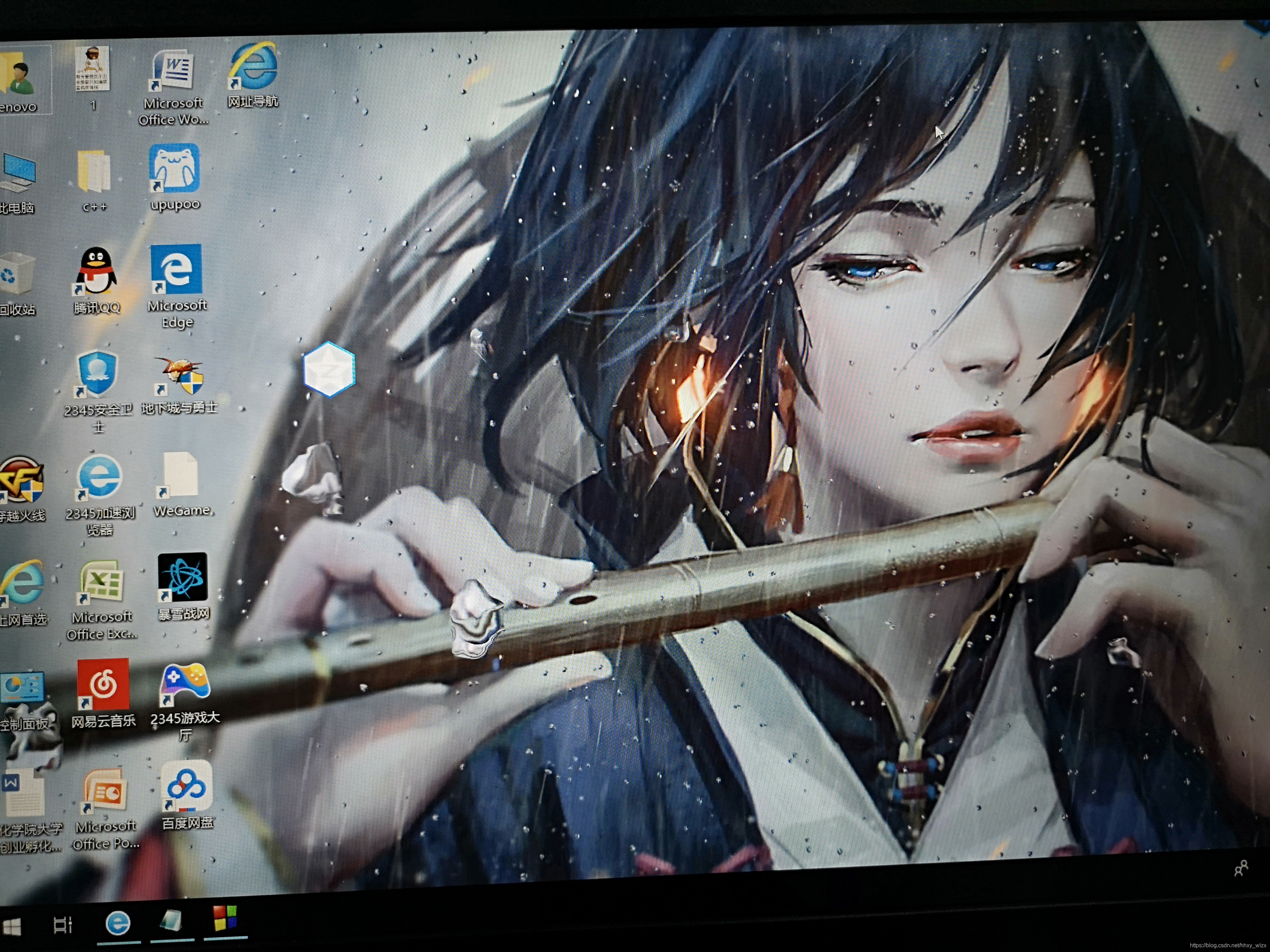Viewport: 1270px width, 952px height.
Task: Select the WeGame blank file shortcut
Action: click(x=180, y=475)
